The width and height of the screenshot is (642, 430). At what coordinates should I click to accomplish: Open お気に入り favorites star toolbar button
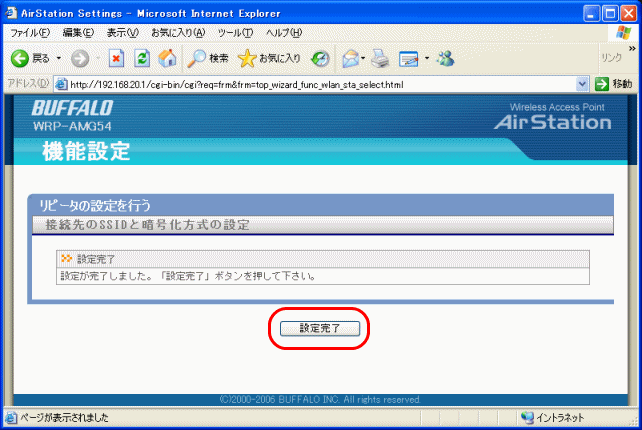[x=269, y=59]
